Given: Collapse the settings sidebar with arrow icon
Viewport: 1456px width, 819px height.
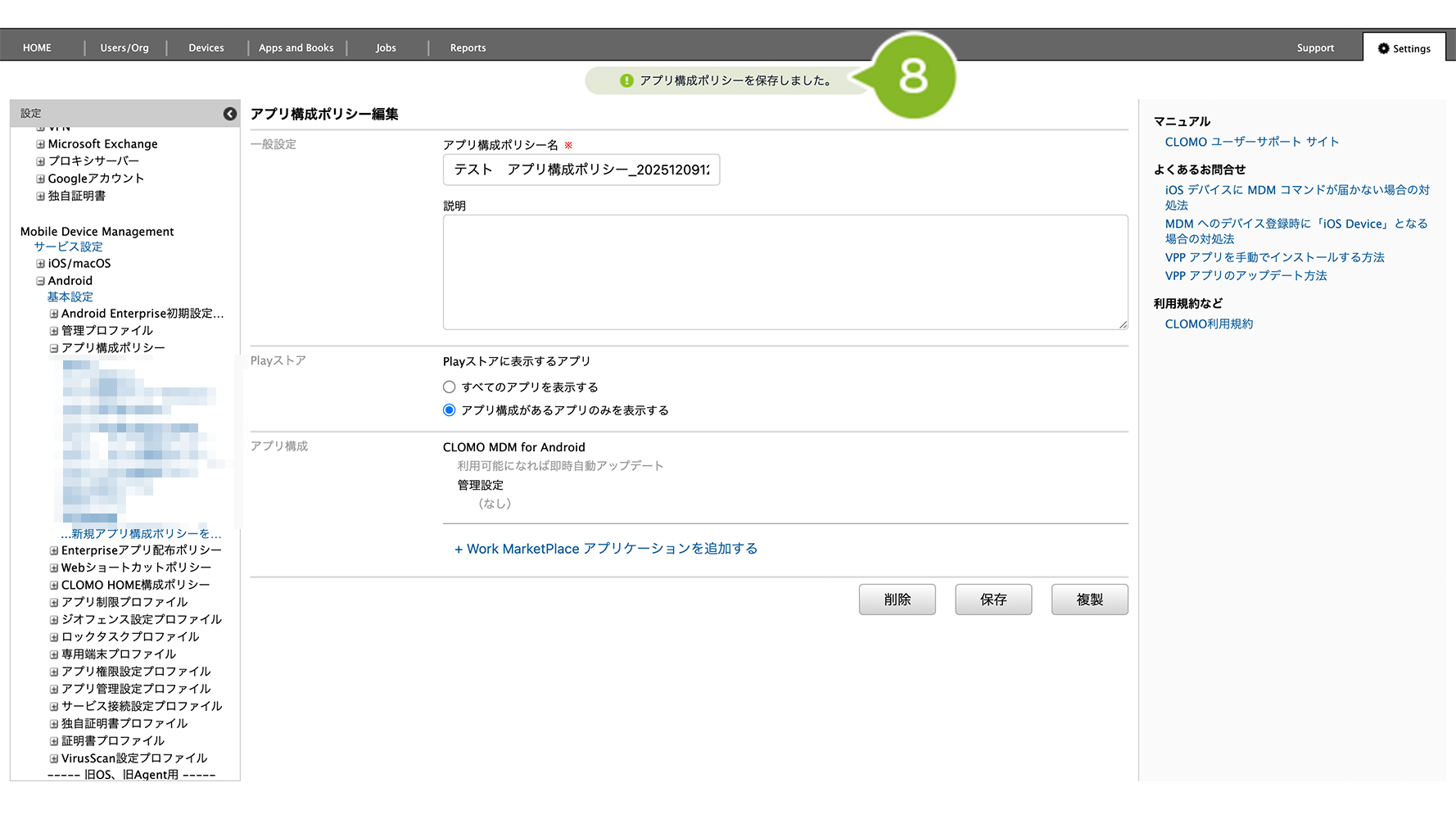Looking at the screenshot, I should pyautogui.click(x=230, y=114).
